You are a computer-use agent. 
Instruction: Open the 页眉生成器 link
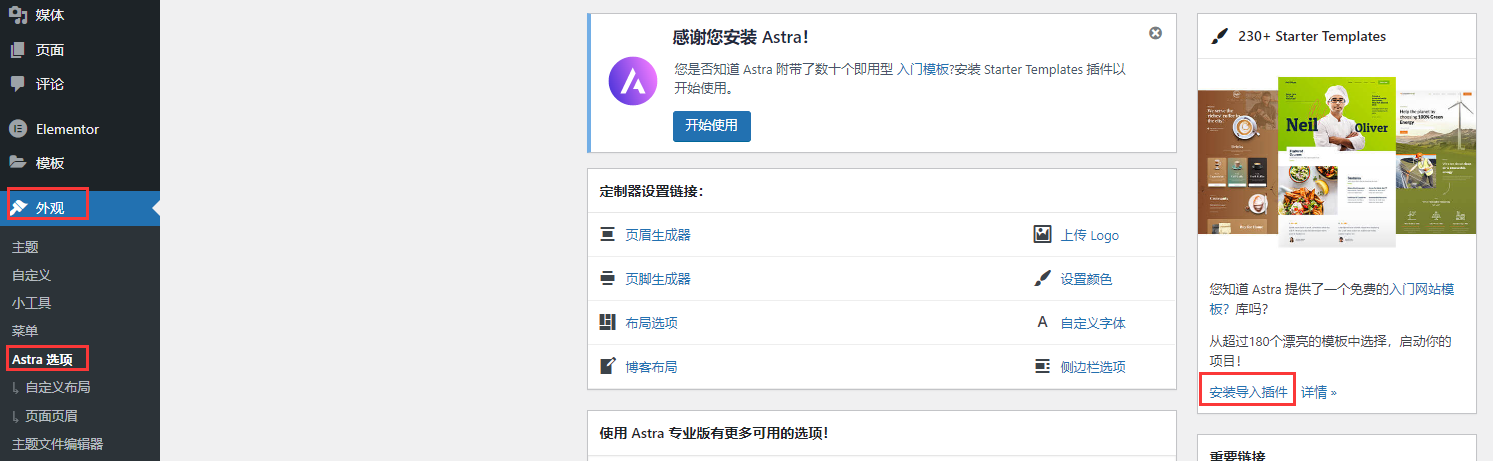658,235
